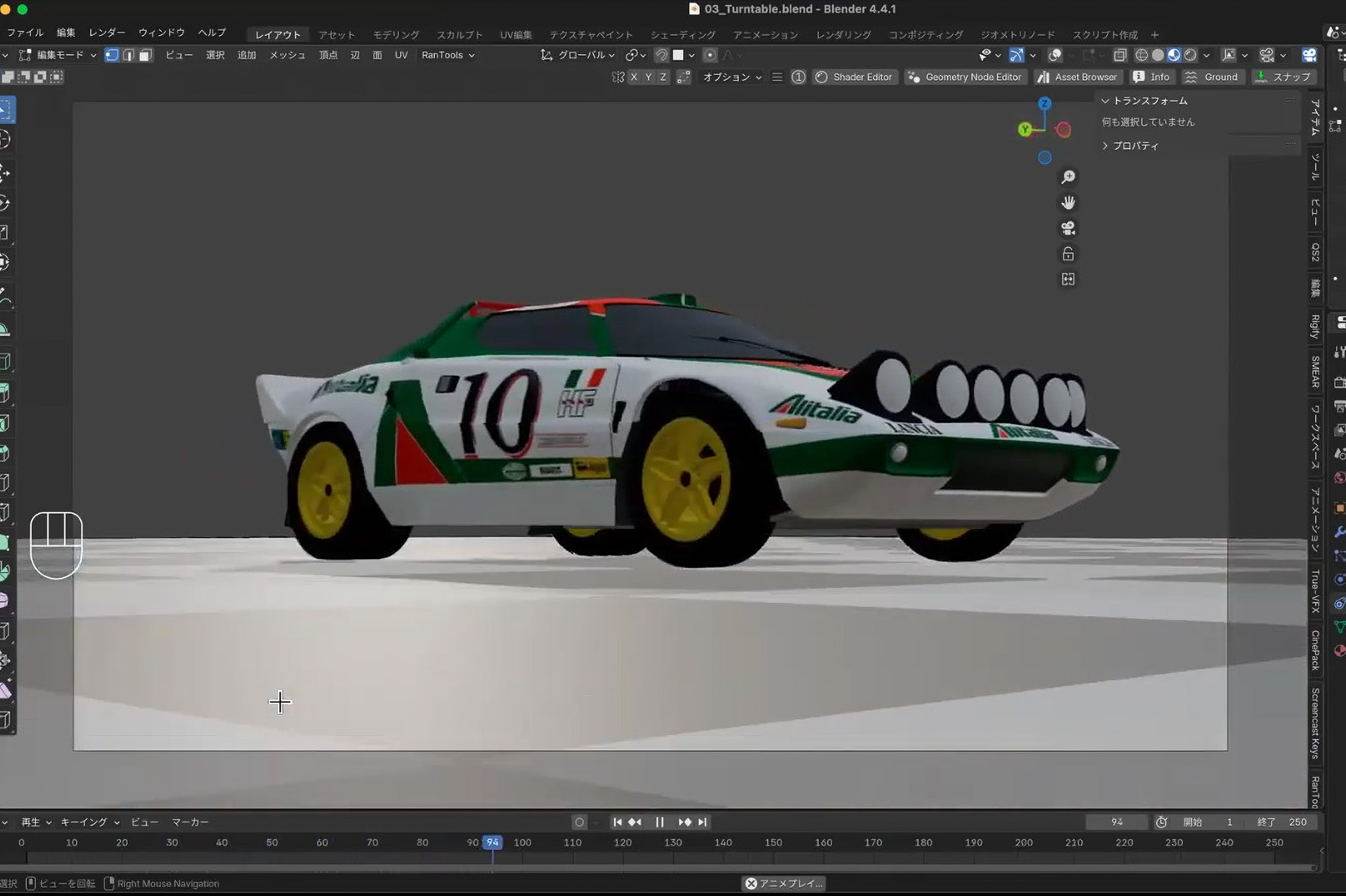Switch to アニメーション workspace tab
Image resolution: width=1346 pixels, height=896 pixels.
(766, 35)
